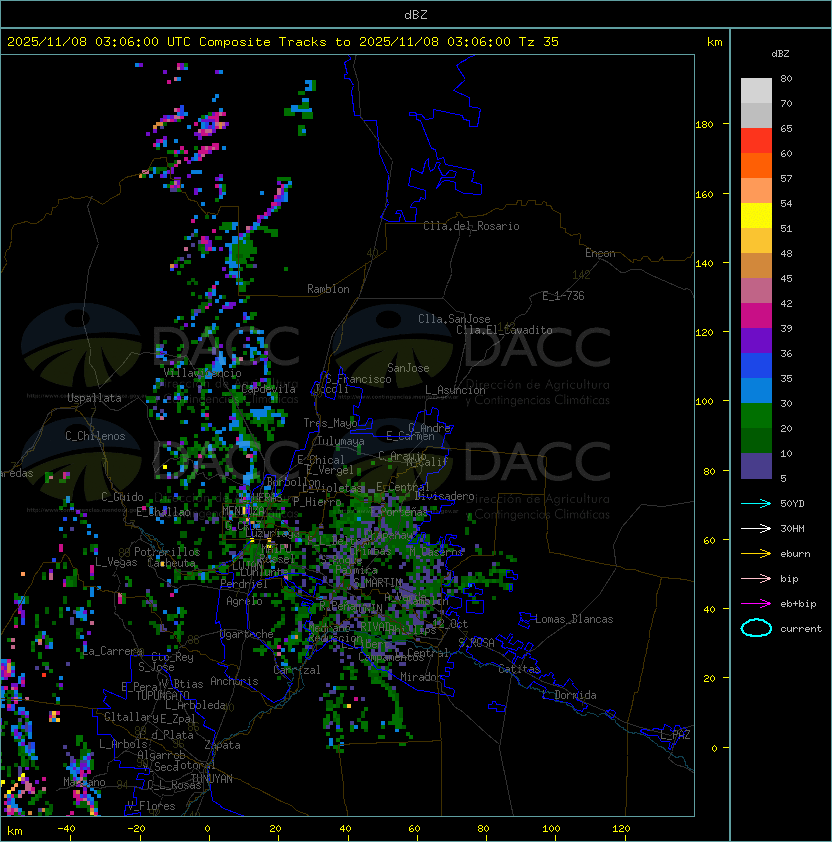This screenshot has height=842, width=832.
Task: Pick the yellow 51-54 dBZ color swatch
Action: [x=756, y=215]
